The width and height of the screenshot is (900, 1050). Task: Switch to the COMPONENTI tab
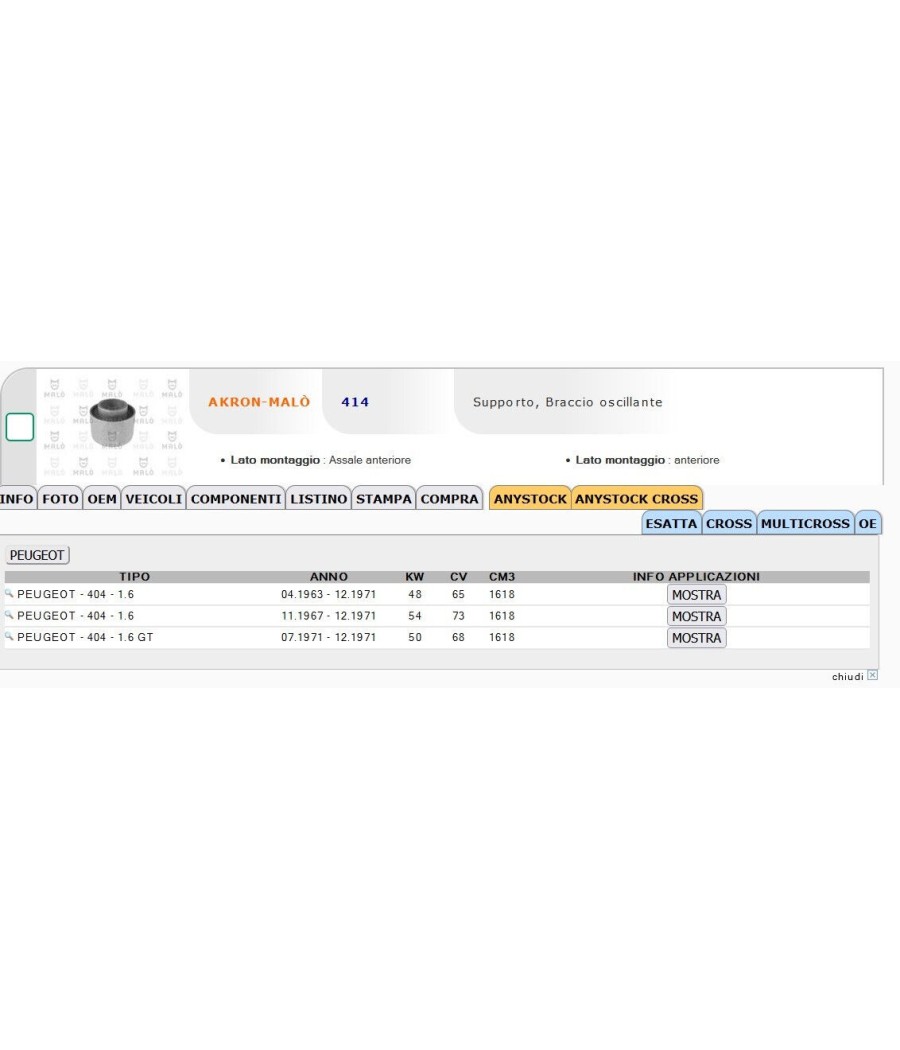(236, 499)
